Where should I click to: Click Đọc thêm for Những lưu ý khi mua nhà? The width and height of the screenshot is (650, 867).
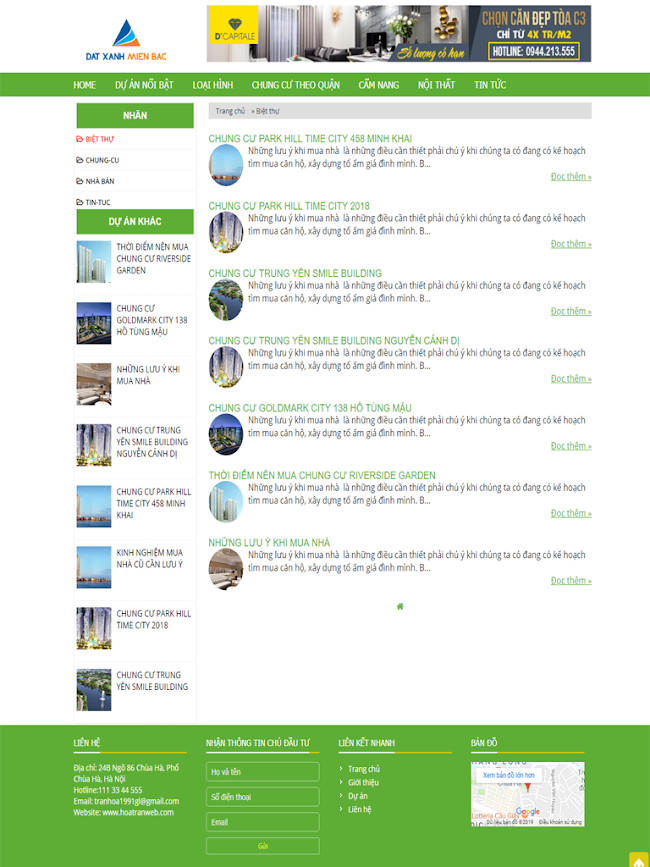(x=571, y=581)
